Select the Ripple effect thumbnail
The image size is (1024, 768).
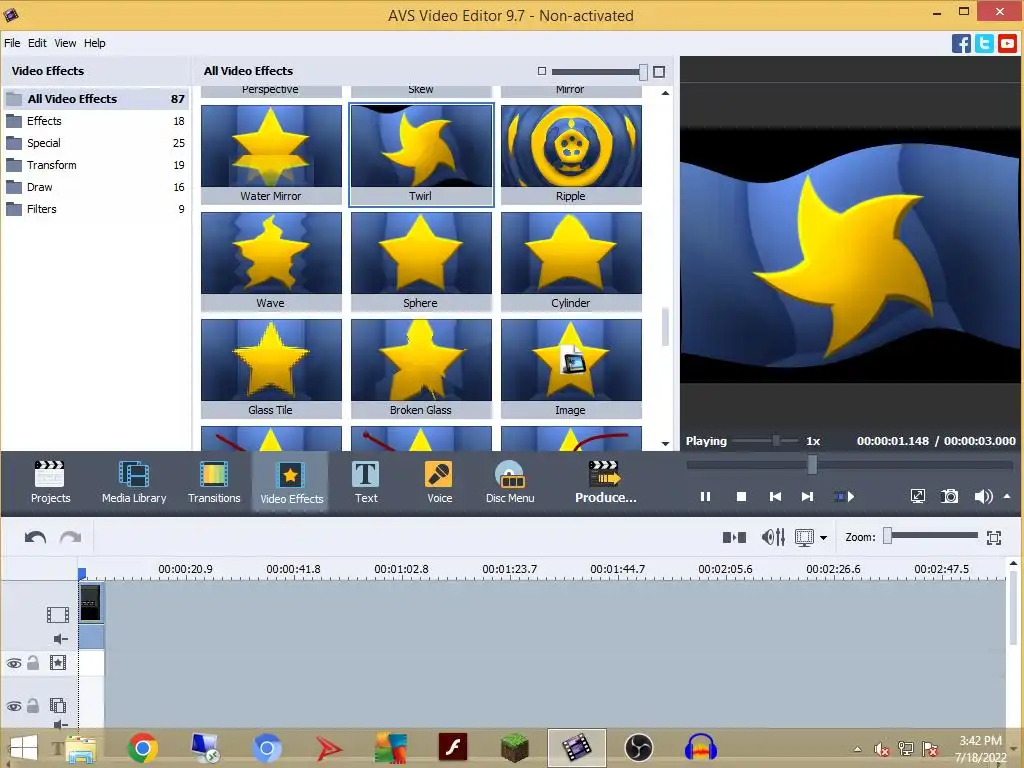(x=571, y=154)
